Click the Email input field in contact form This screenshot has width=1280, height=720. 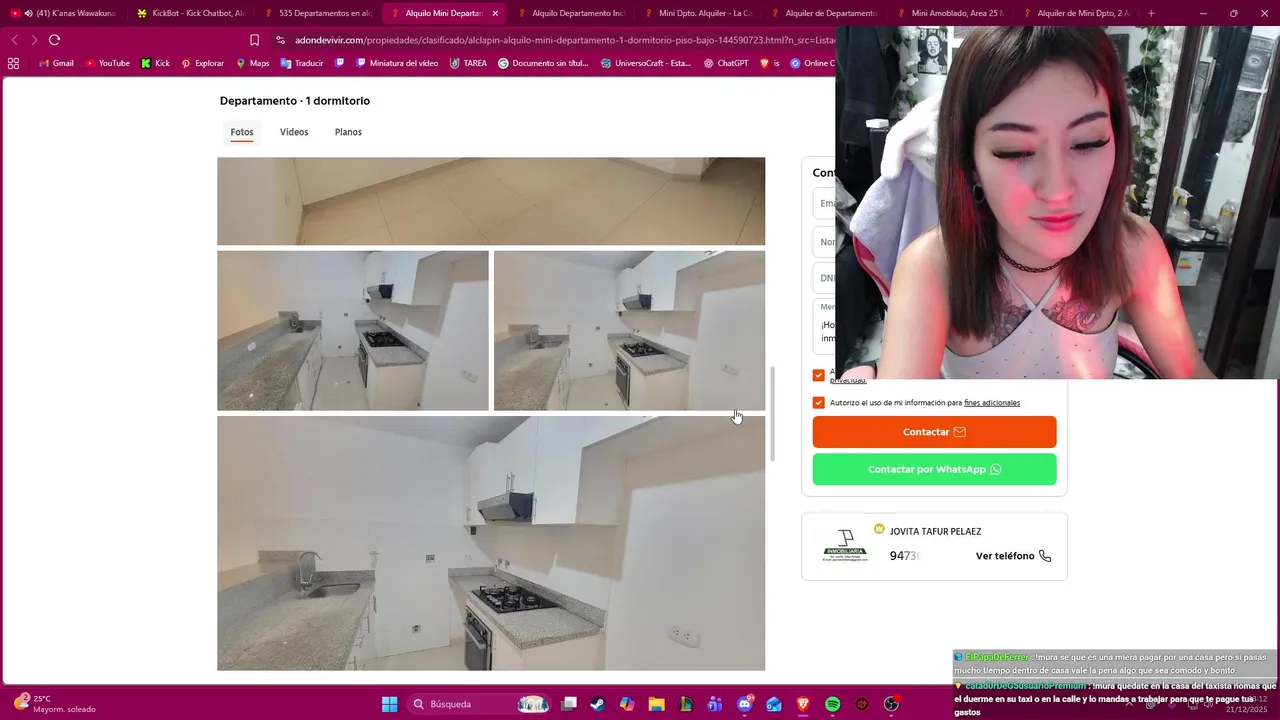[824, 204]
